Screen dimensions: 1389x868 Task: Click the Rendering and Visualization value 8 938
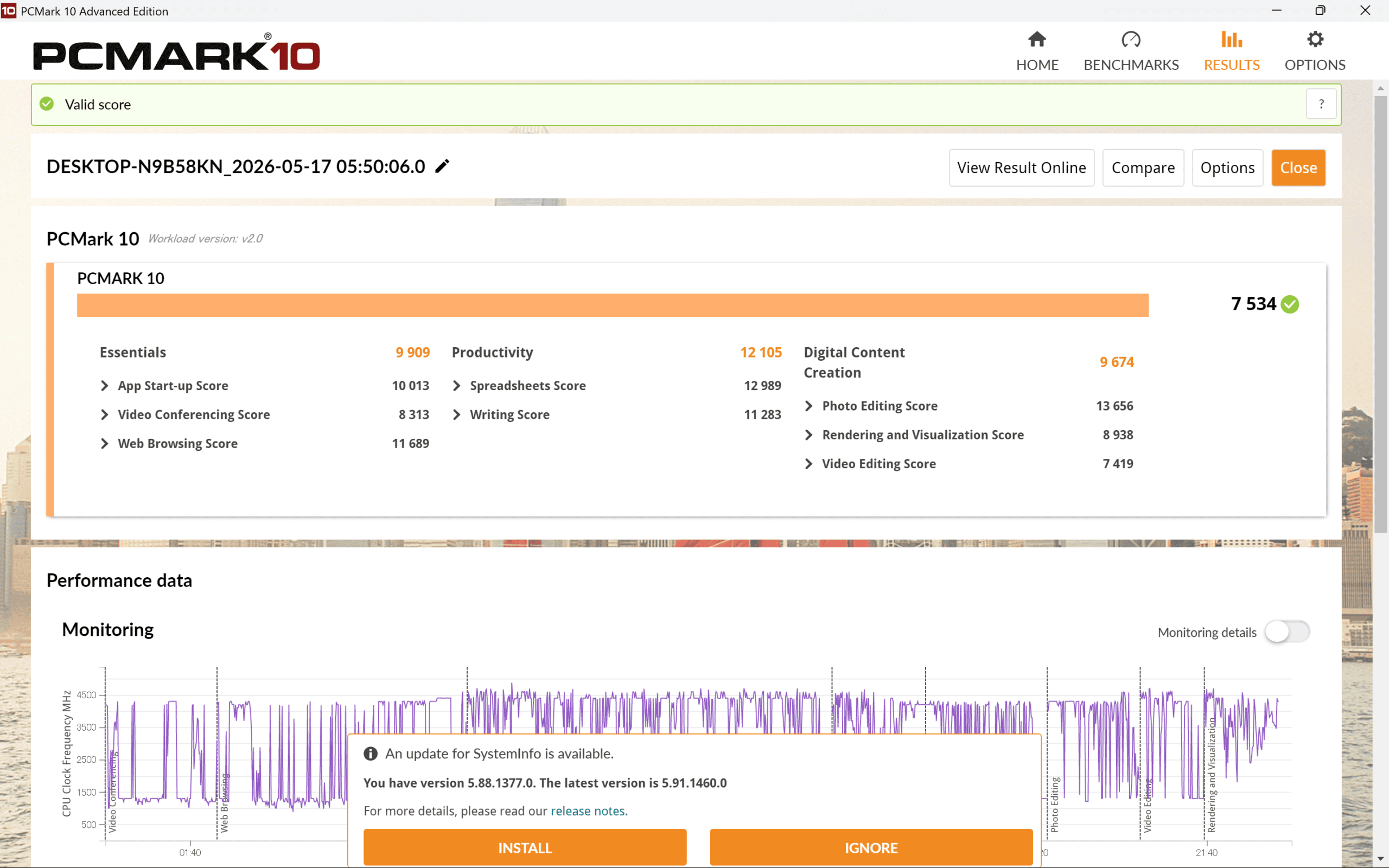click(1118, 435)
